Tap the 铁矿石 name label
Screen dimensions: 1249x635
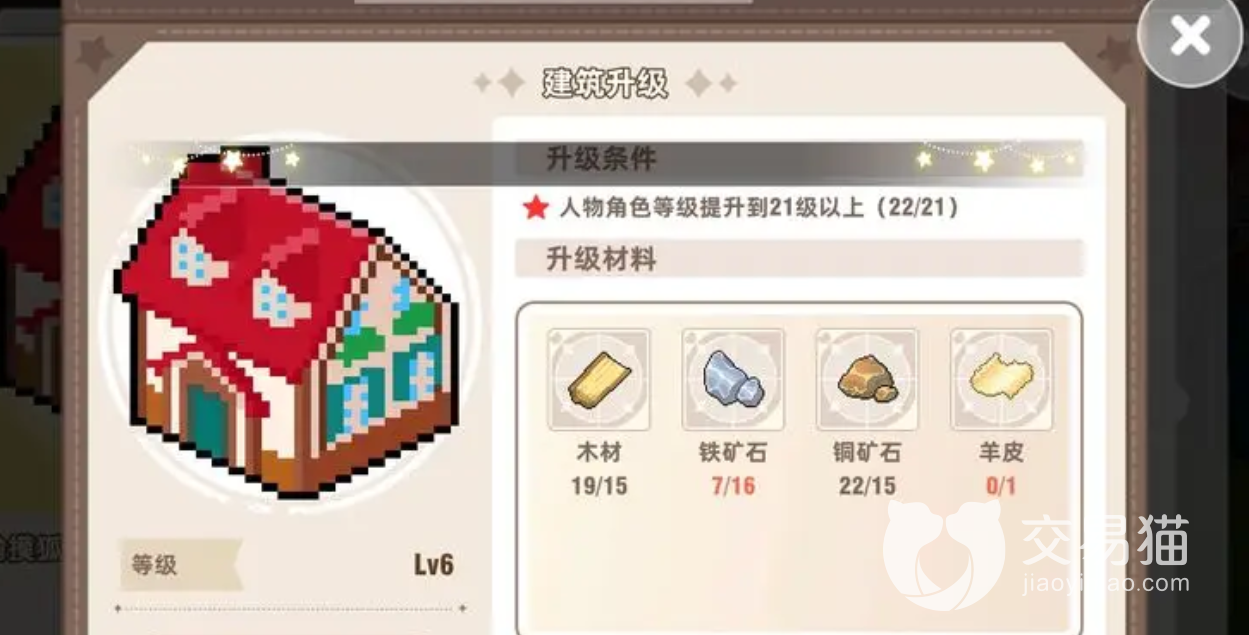(733, 453)
